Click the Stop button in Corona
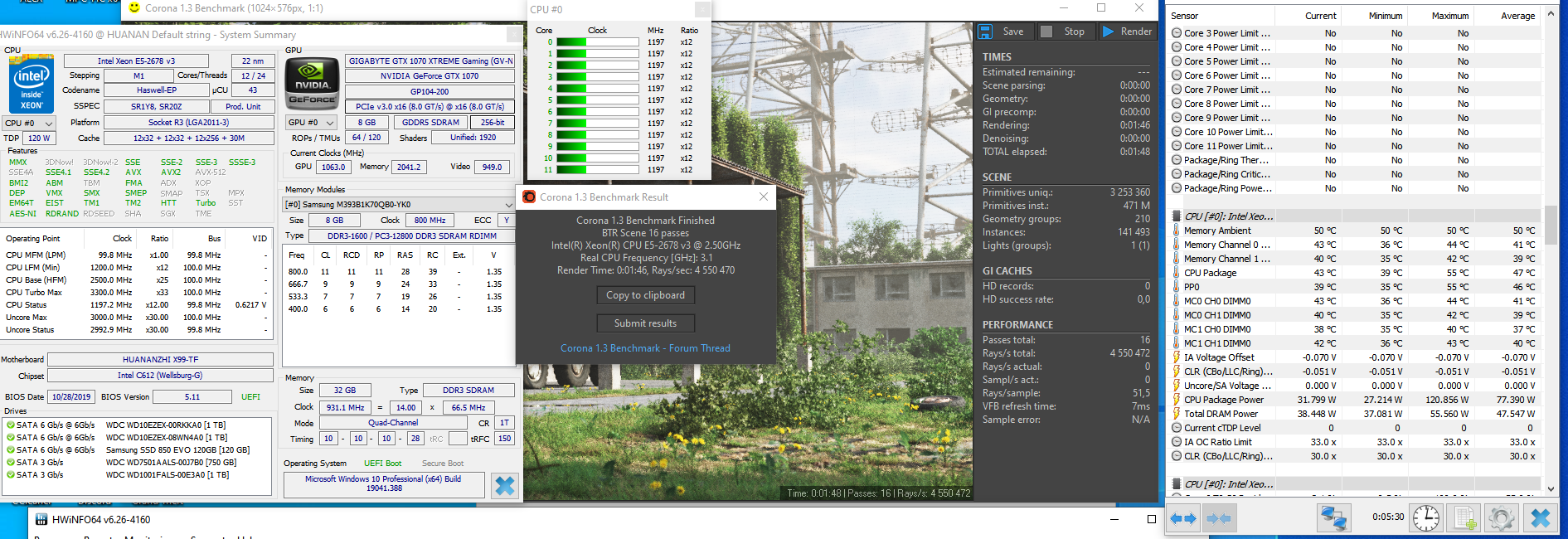This screenshot has height=539, width=1568. point(1063,32)
